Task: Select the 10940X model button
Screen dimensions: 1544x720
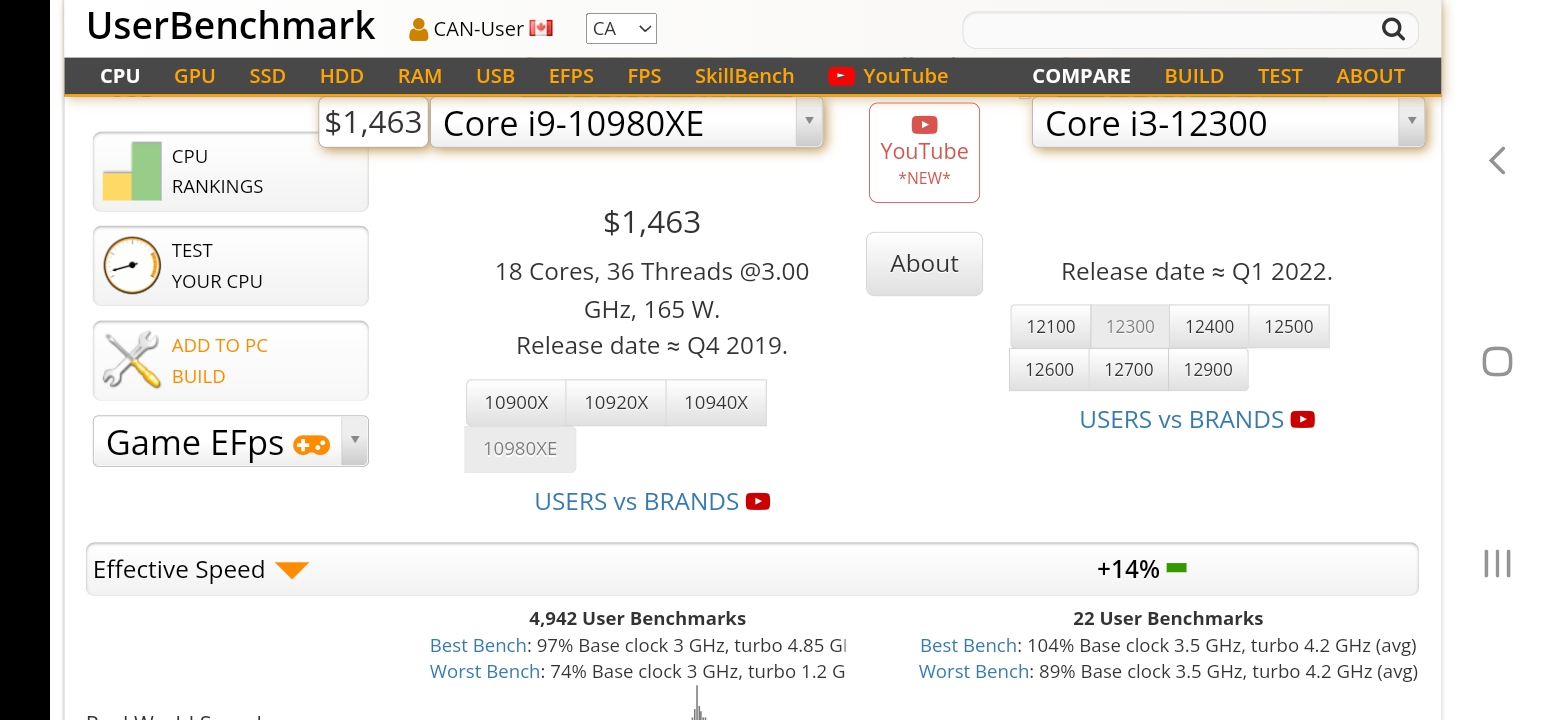Action: [x=716, y=403]
